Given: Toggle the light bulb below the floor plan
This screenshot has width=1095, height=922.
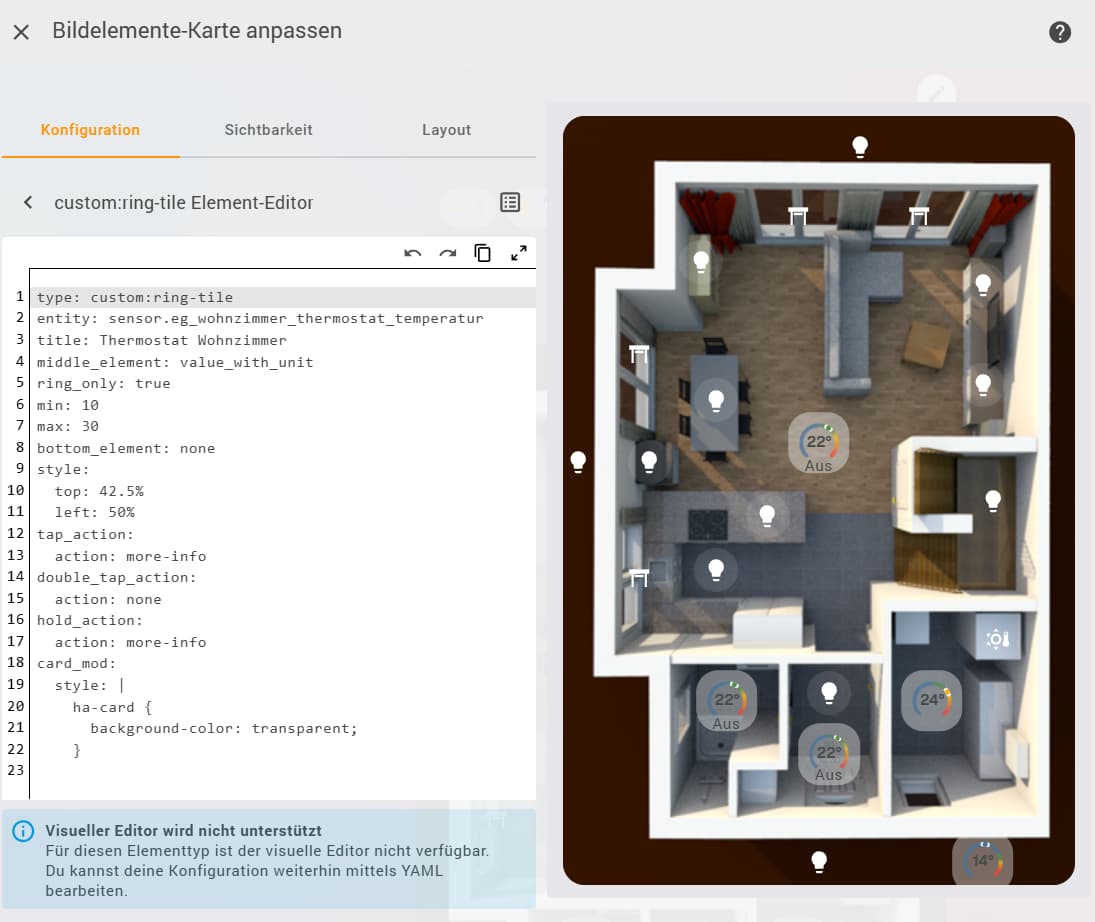Looking at the screenshot, I should tap(819, 860).
